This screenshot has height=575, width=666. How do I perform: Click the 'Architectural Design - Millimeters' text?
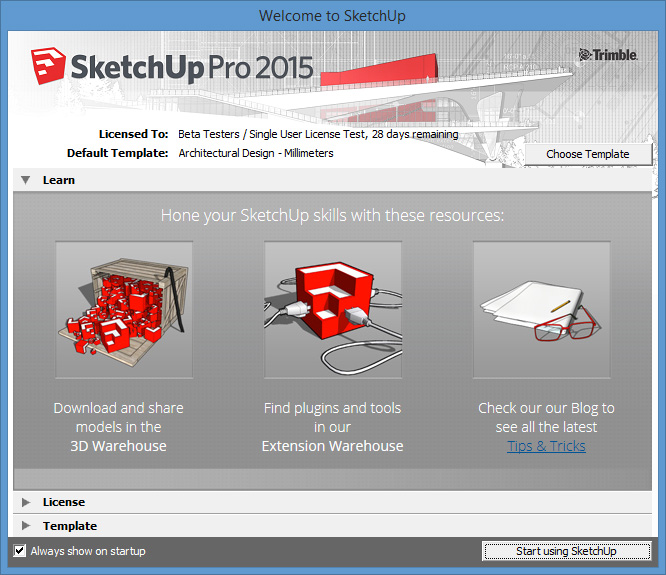point(256,153)
